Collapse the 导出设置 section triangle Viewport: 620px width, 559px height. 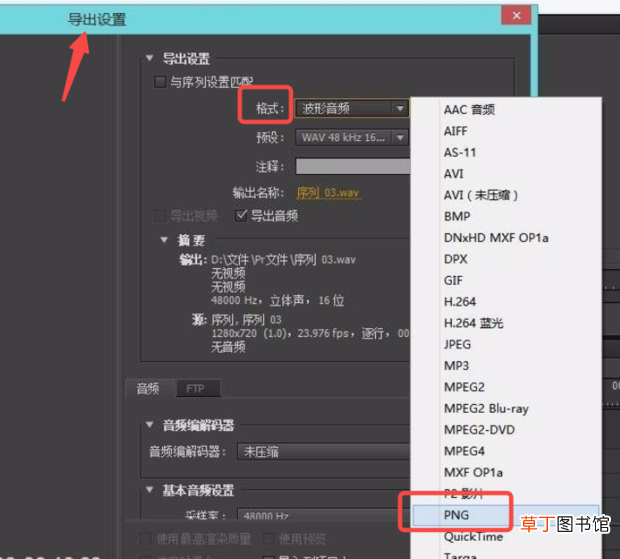(149, 58)
